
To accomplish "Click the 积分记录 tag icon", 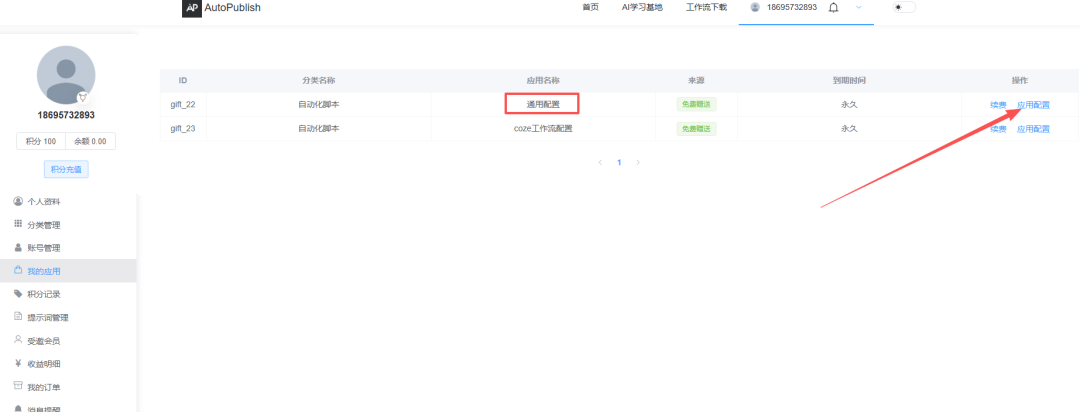I will tap(18, 293).
